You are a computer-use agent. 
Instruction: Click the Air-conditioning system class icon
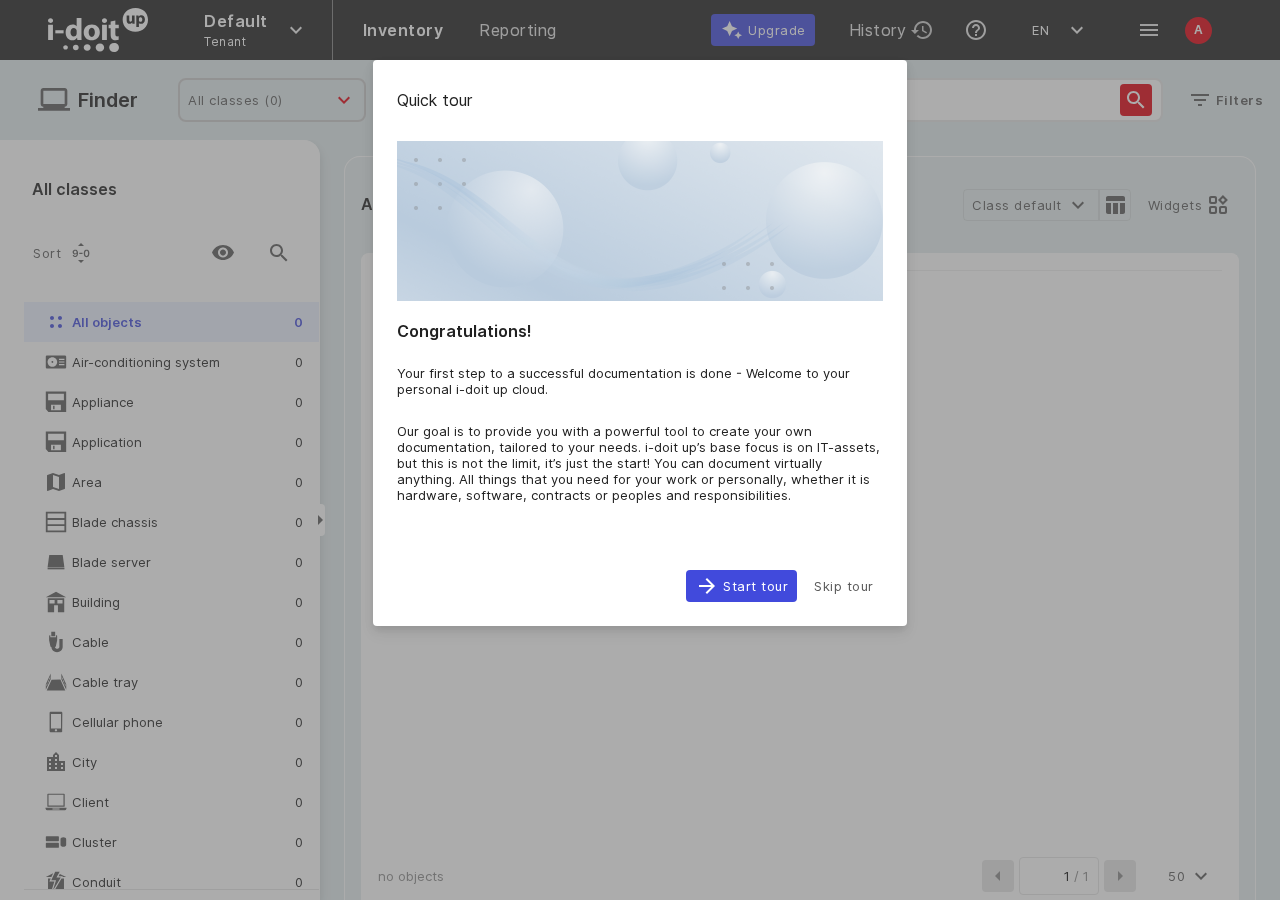(56, 362)
